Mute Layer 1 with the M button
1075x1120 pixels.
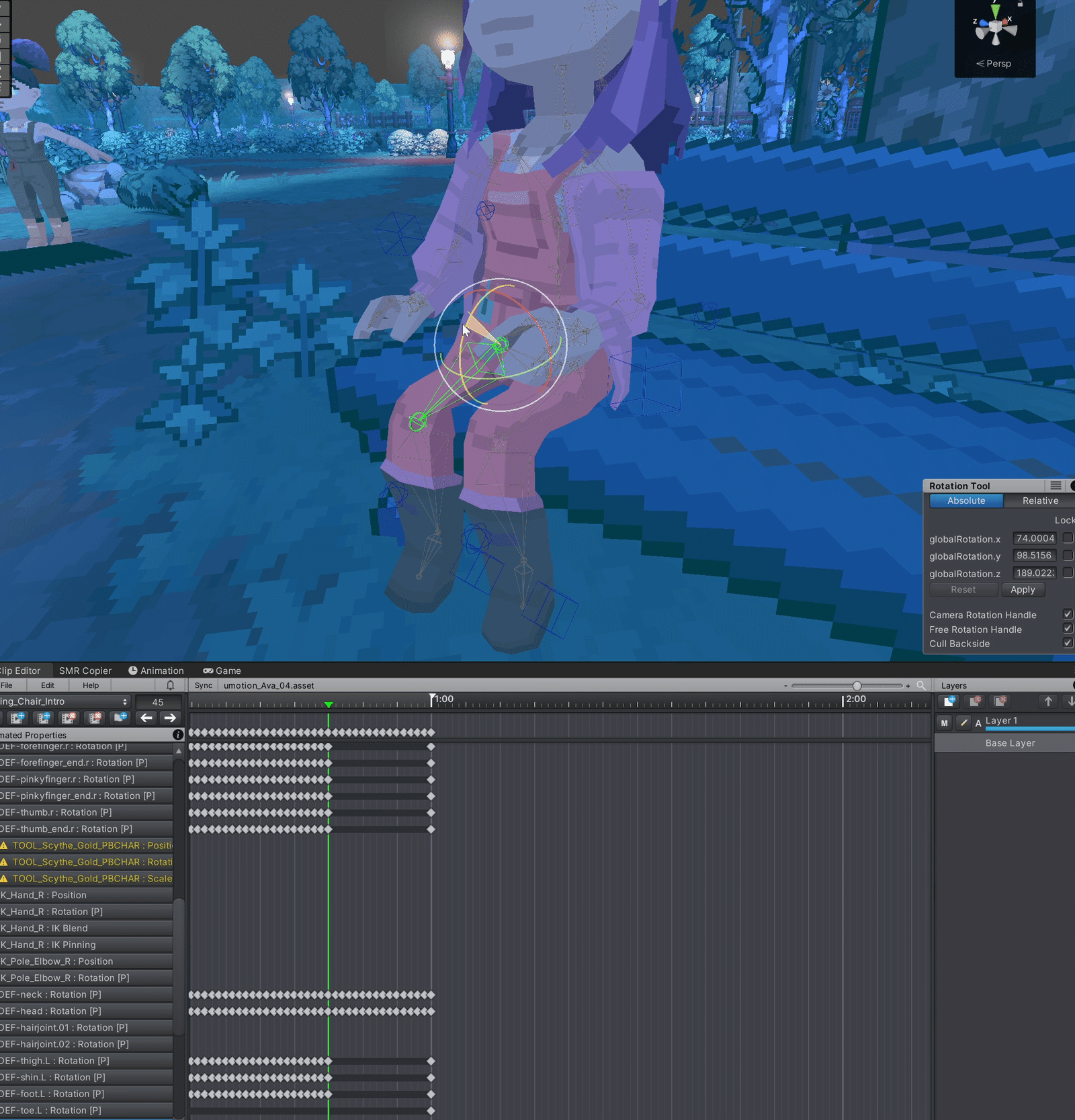pos(945,723)
